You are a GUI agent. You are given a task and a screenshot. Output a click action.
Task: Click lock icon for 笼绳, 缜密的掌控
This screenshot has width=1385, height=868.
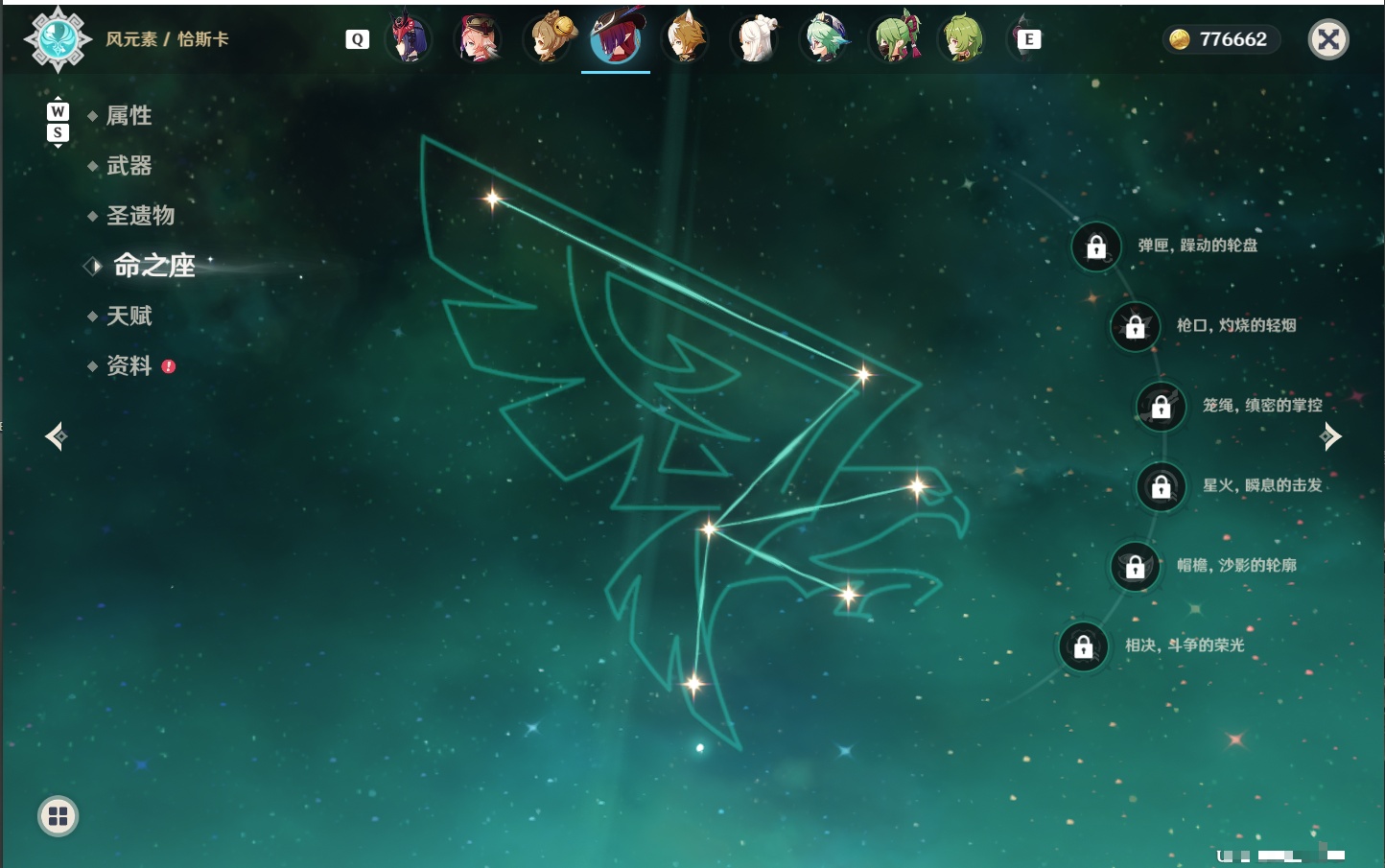pyautogui.click(x=1162, y=407)
